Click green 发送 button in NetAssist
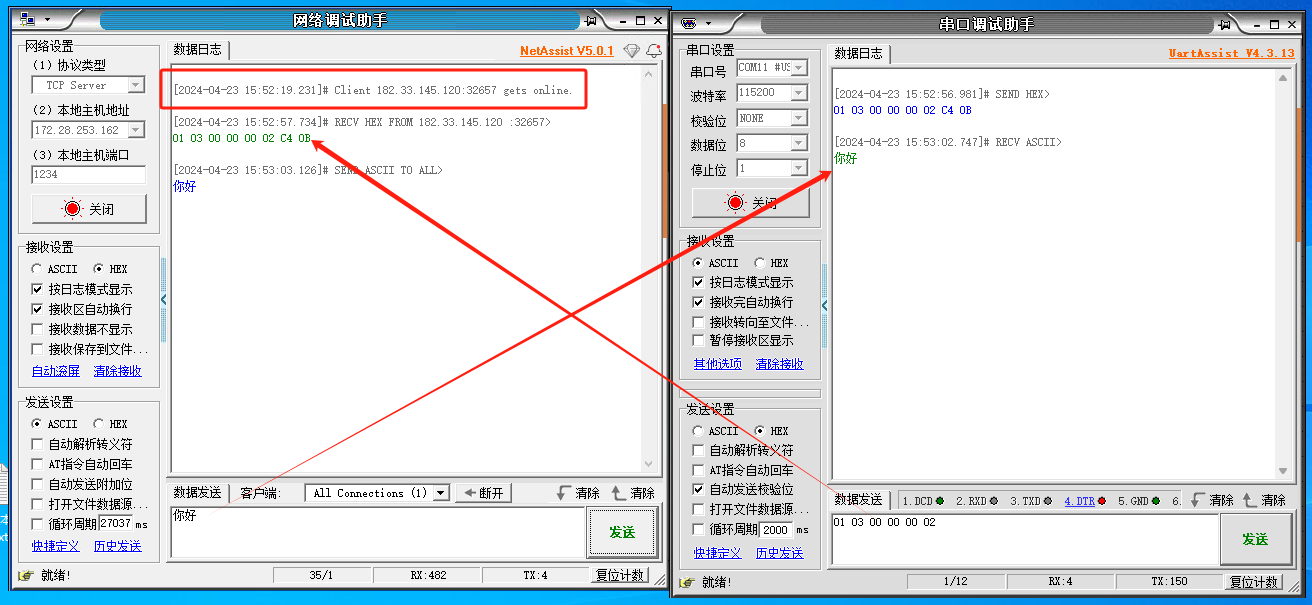 622,532
